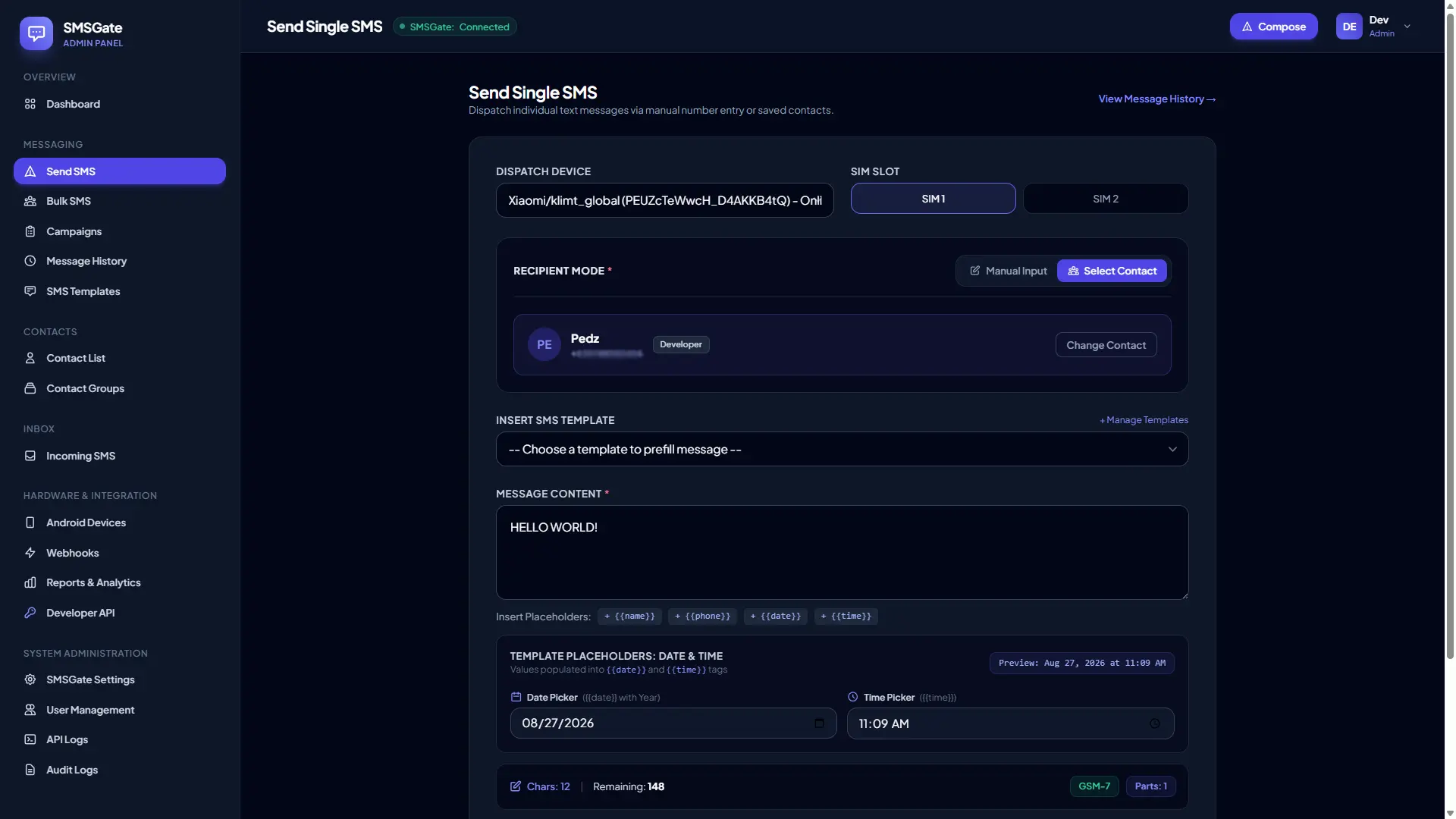Click the SMSGate: Connected status badge
The width and height of the screenshot is (1456, 819).
(455, 27)
